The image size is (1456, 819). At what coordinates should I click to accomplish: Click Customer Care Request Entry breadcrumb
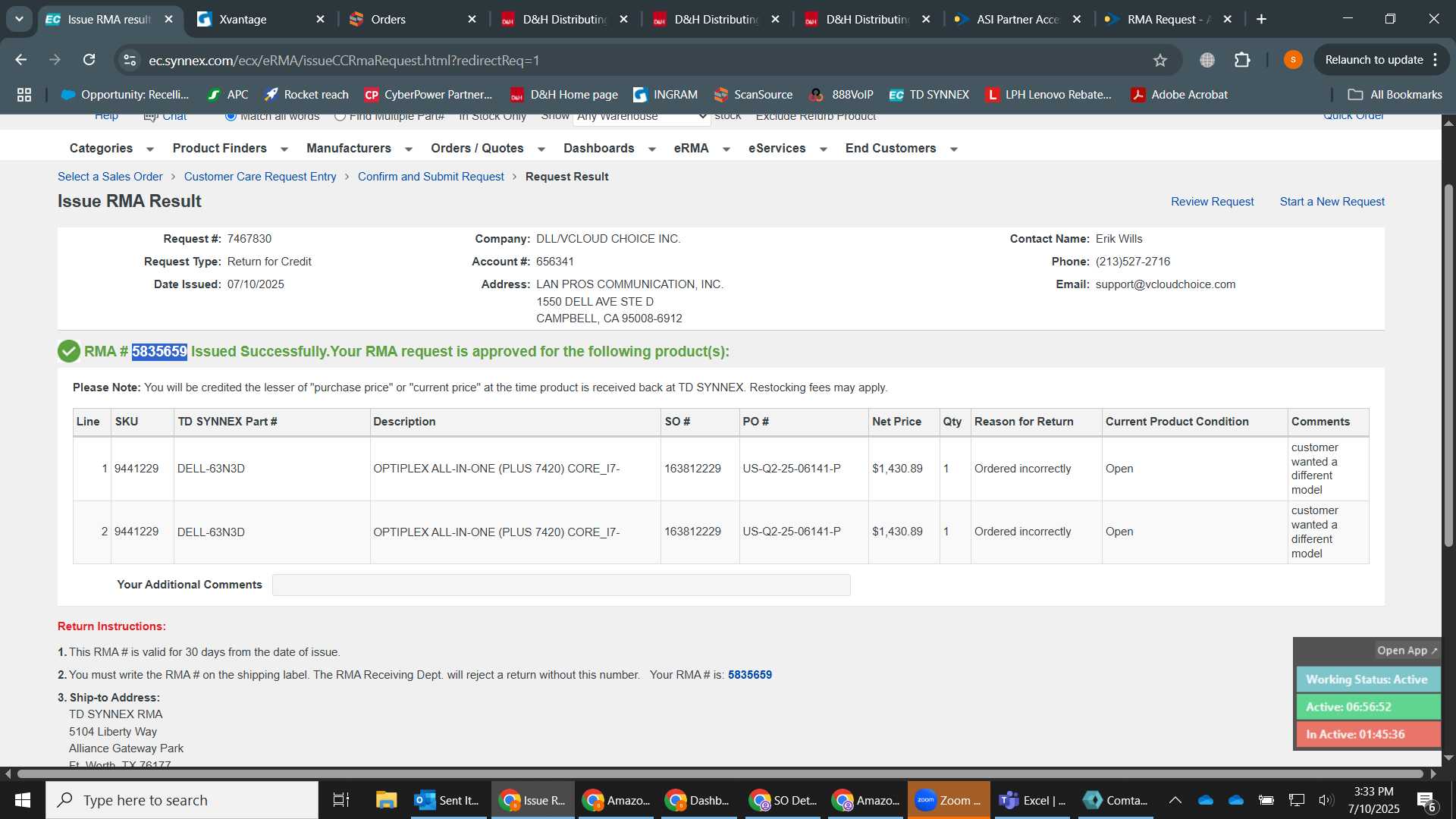(x=260, y=177)
